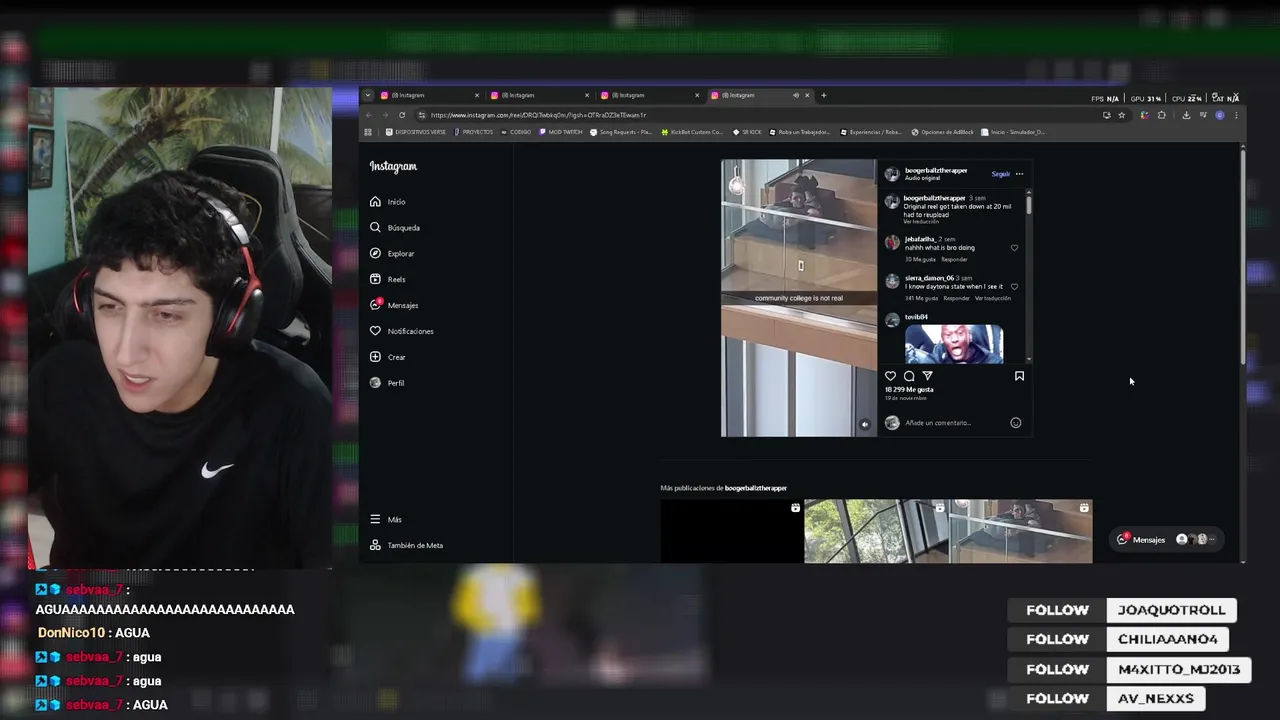Expand the Más menu in sidebar

(x=386, y=519)
